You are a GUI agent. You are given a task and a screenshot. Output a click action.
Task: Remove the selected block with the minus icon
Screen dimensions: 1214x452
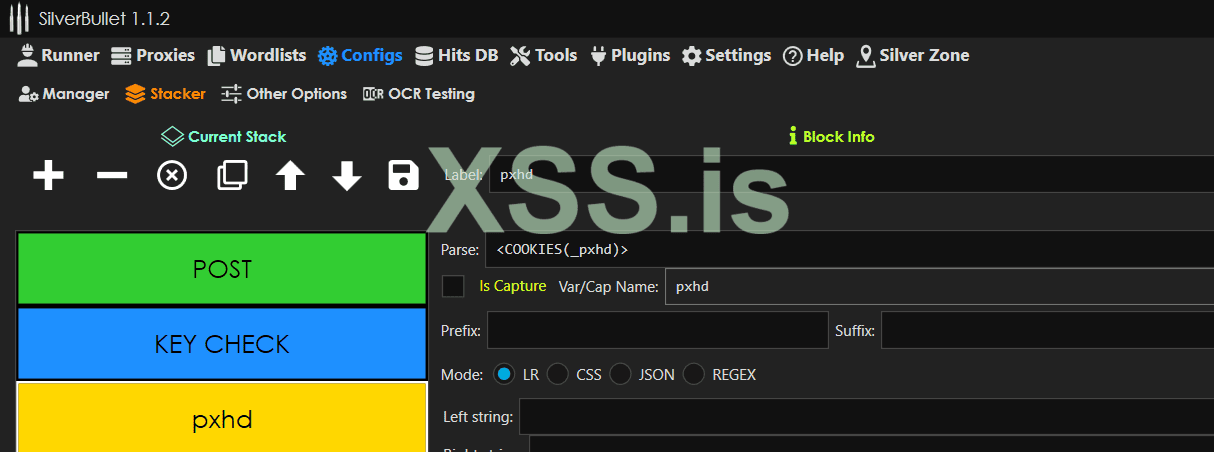[112, 176]
